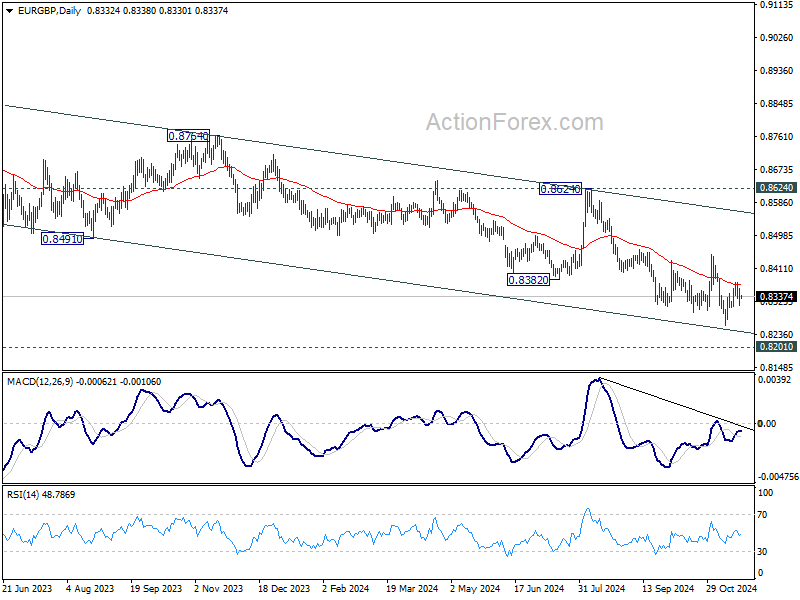Click the 2 Feb 2024 date label

pyautogui.click(x=346, y=589)
